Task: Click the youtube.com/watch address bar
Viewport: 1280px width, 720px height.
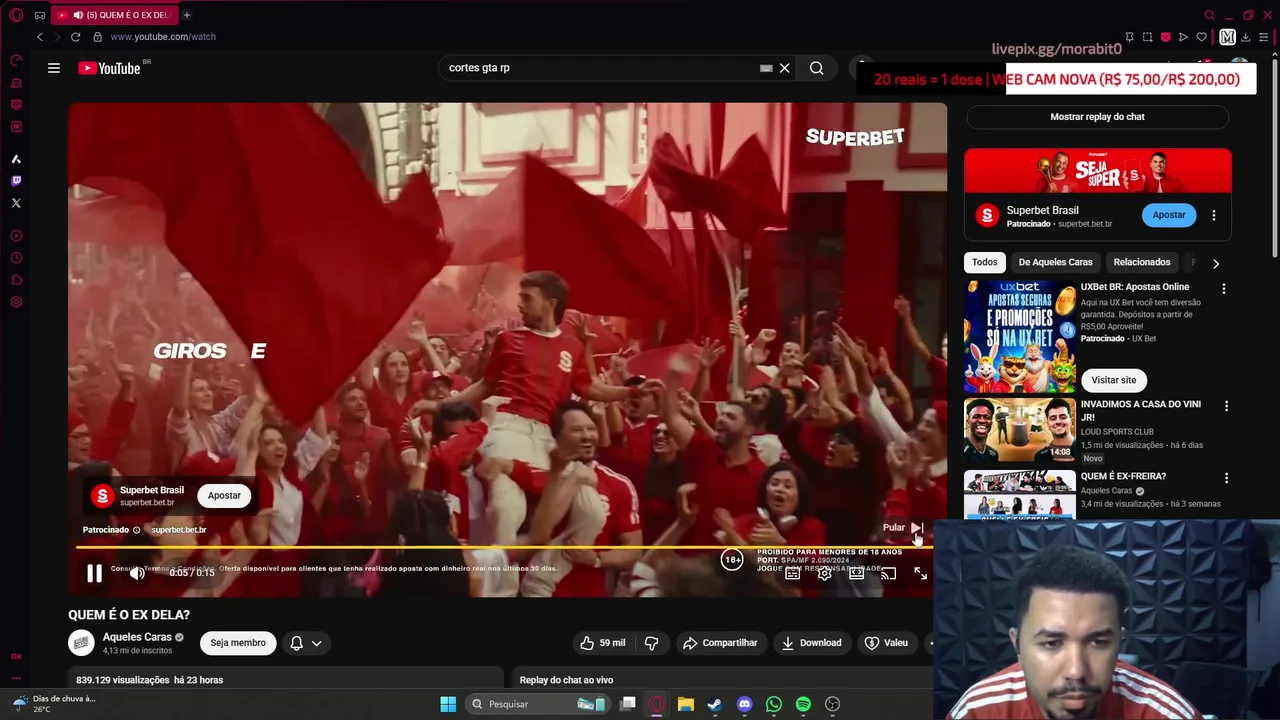Action: pos(163,37)
